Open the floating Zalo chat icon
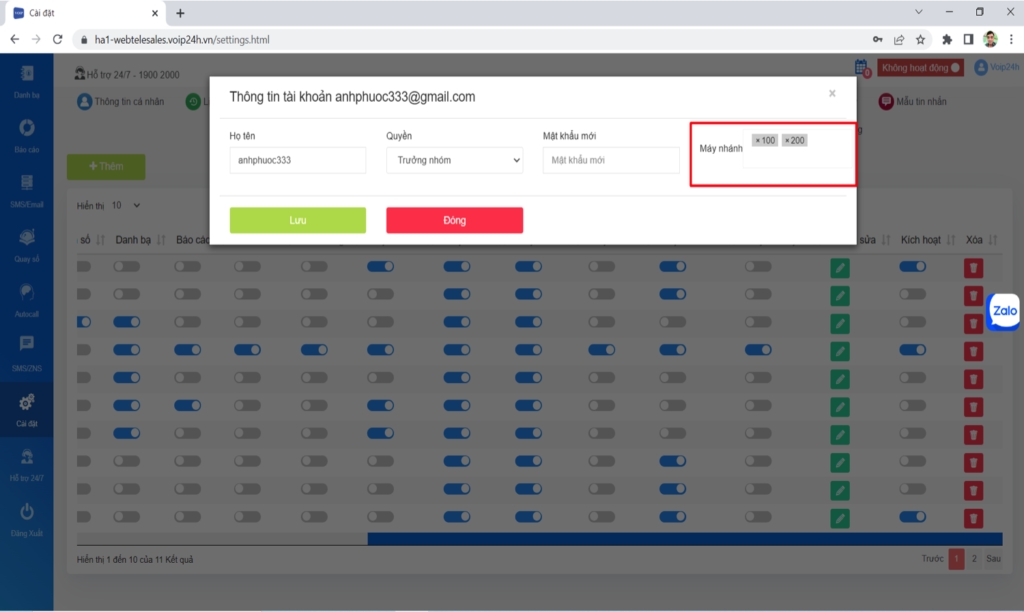The width and height of the screenshot is (1024, 612). (1003, 311)
